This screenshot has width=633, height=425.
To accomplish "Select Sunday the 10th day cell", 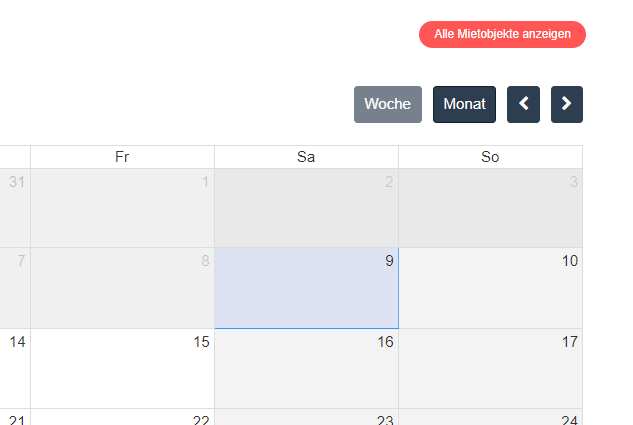I will pos(490,288).
